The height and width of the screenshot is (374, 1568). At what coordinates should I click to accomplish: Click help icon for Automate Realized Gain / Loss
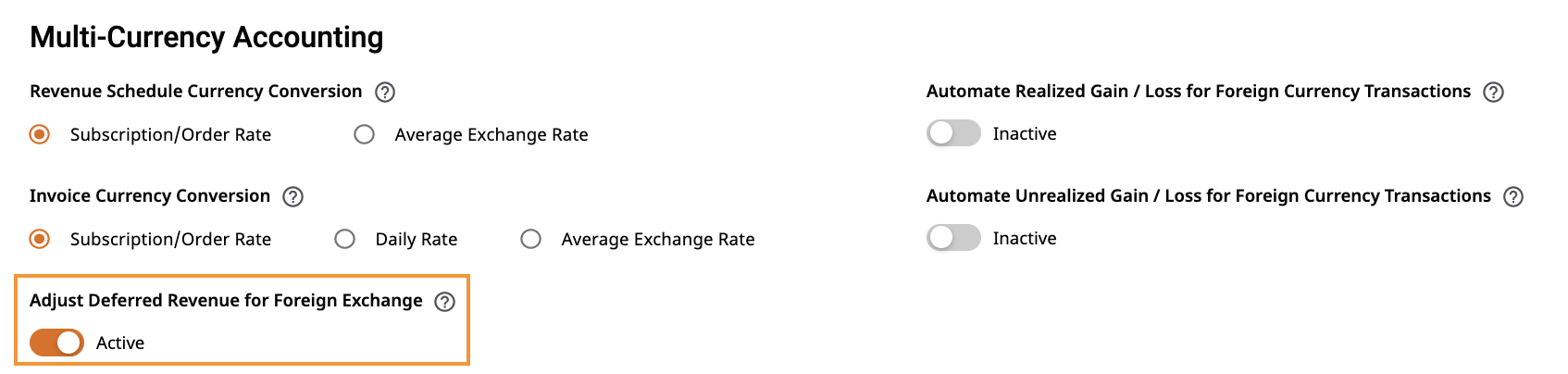1493,92
